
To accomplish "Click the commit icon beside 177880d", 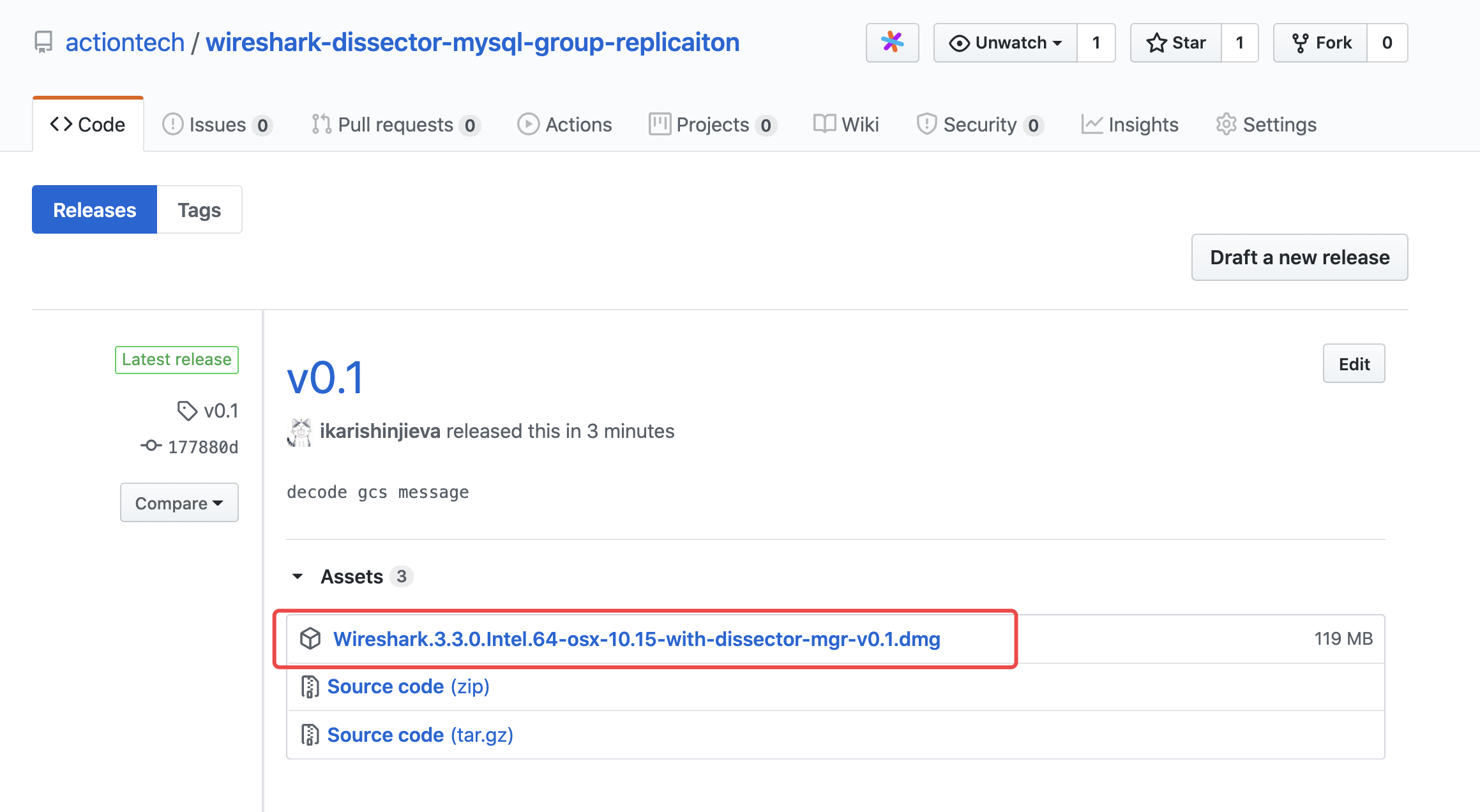I will click(151, 446).
